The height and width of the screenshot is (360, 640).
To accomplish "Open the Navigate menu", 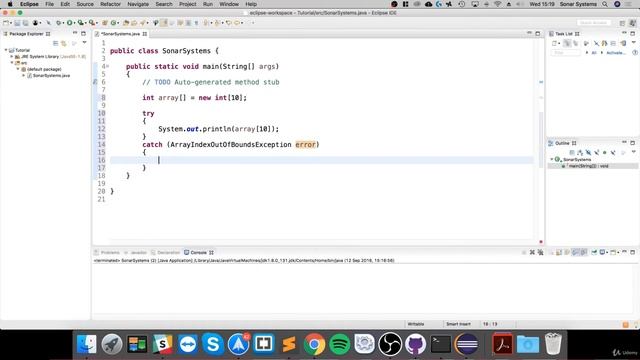I will tap(138, 4).
